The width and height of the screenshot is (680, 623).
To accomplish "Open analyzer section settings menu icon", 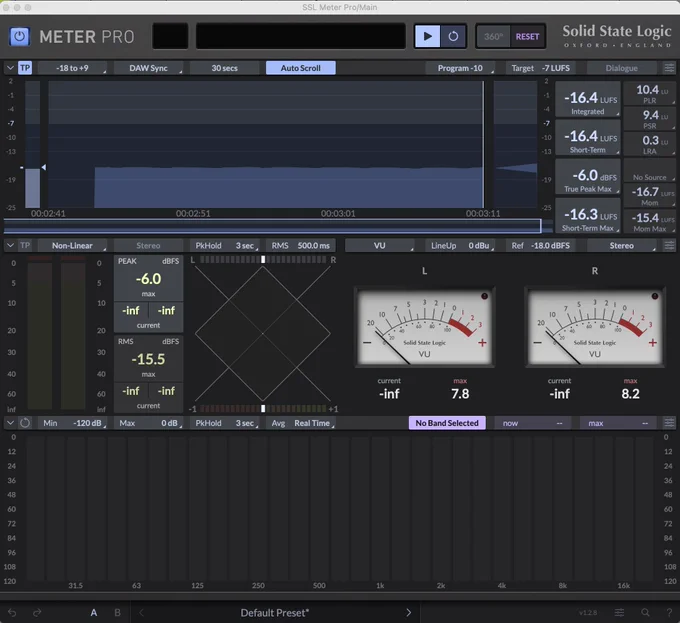I will pyautogui.click(x=669, y=423).
